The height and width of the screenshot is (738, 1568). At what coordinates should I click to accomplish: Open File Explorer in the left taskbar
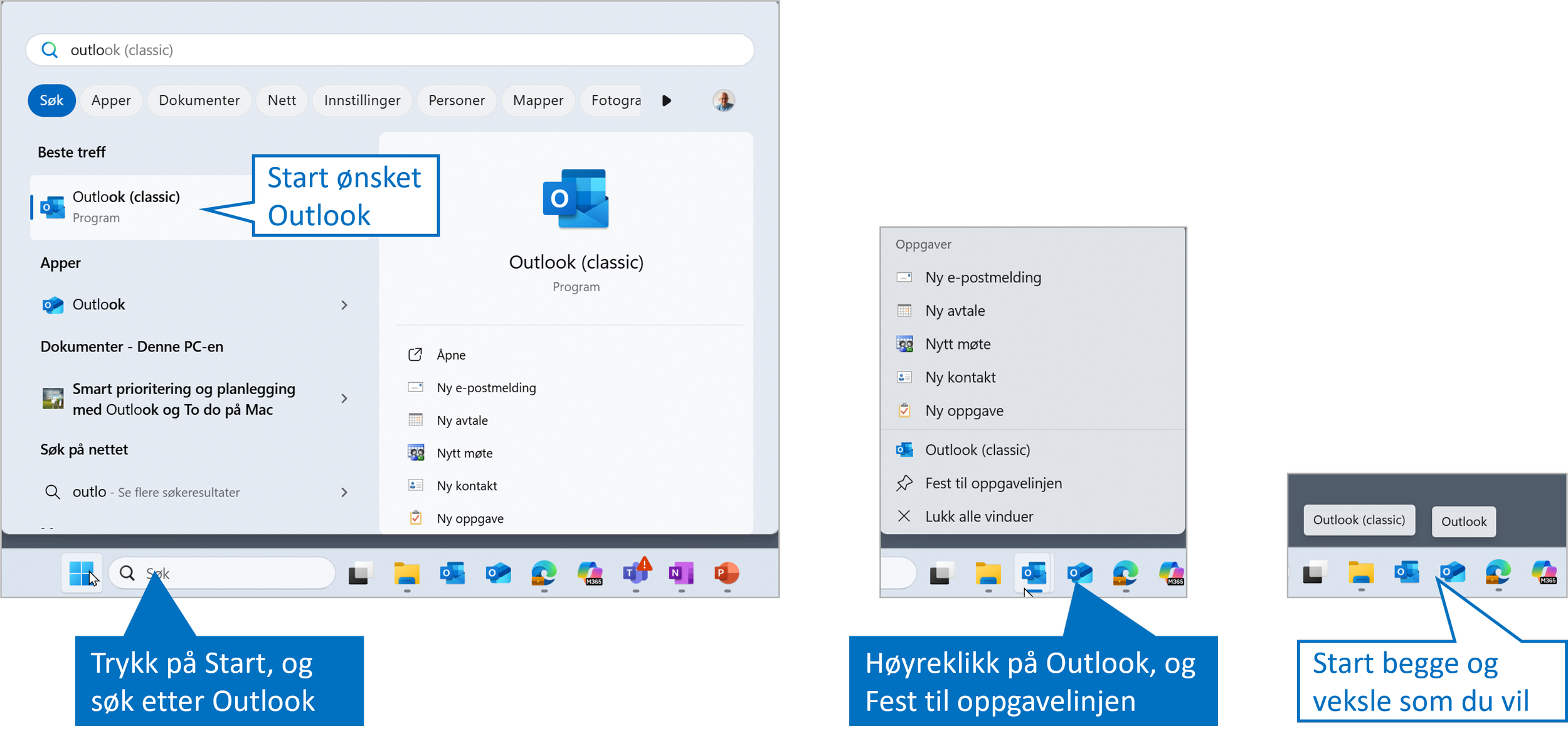coord(406,572)
